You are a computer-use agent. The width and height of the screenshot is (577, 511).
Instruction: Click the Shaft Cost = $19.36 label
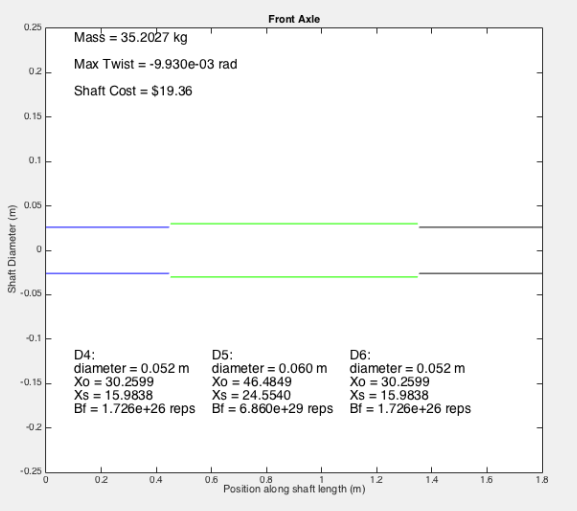pyautogui.click(x=133, y=91)
